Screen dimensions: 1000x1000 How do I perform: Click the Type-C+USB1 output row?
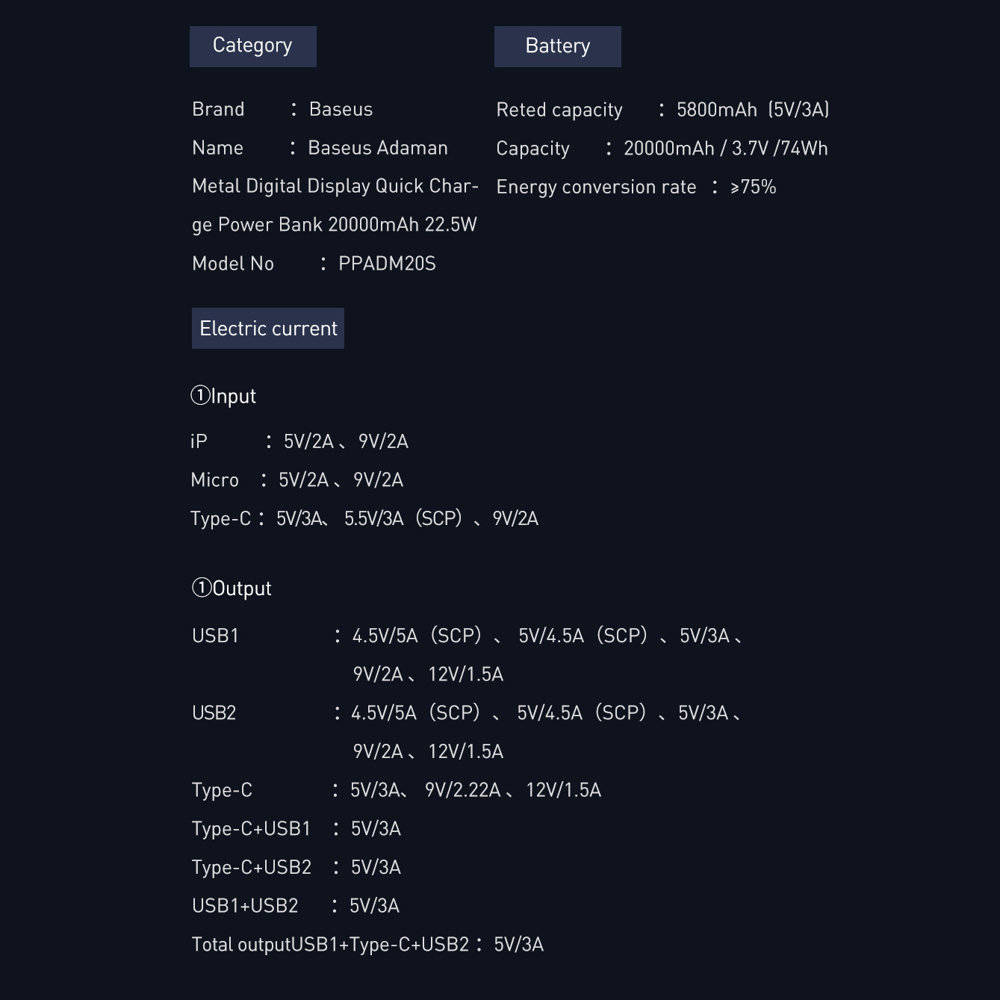[296, 829]
